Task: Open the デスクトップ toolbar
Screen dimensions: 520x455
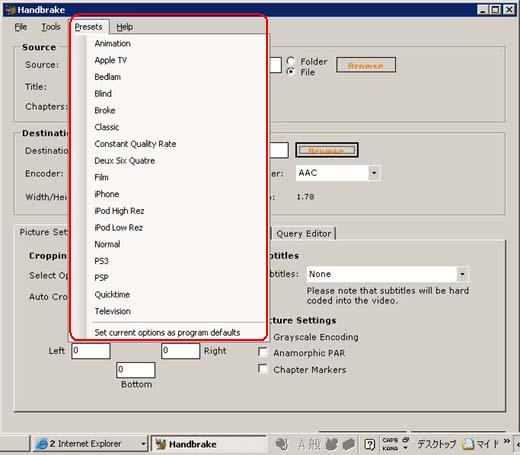Action: click(x=436, y=444)
